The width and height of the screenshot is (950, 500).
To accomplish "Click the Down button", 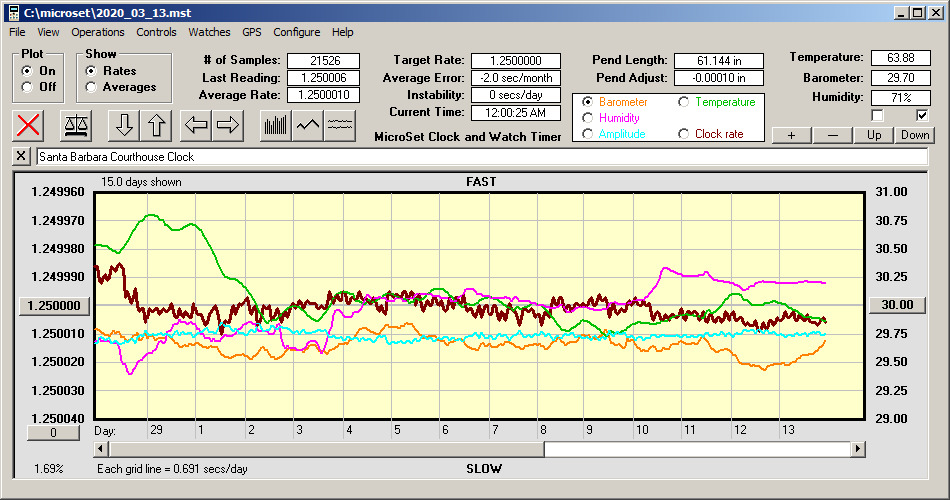I will [914, 135].
